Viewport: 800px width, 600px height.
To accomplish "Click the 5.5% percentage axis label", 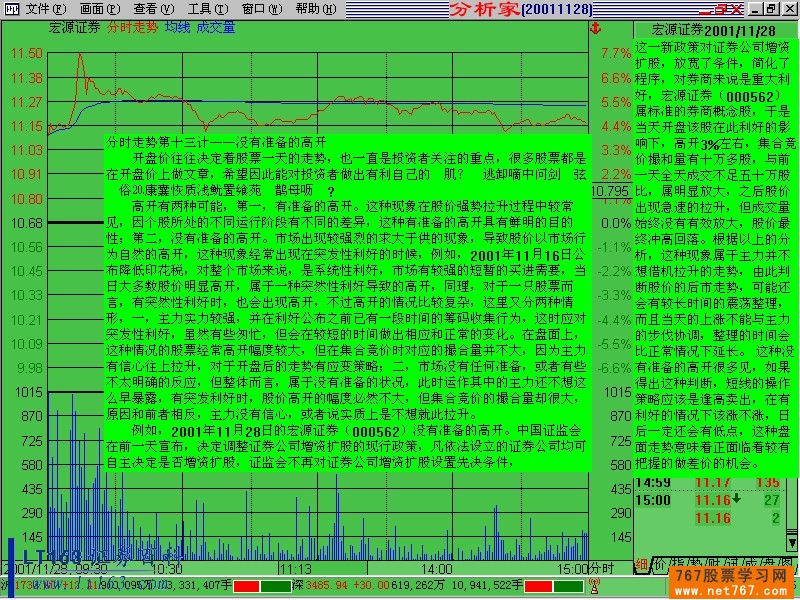I will tap(616, 102).
